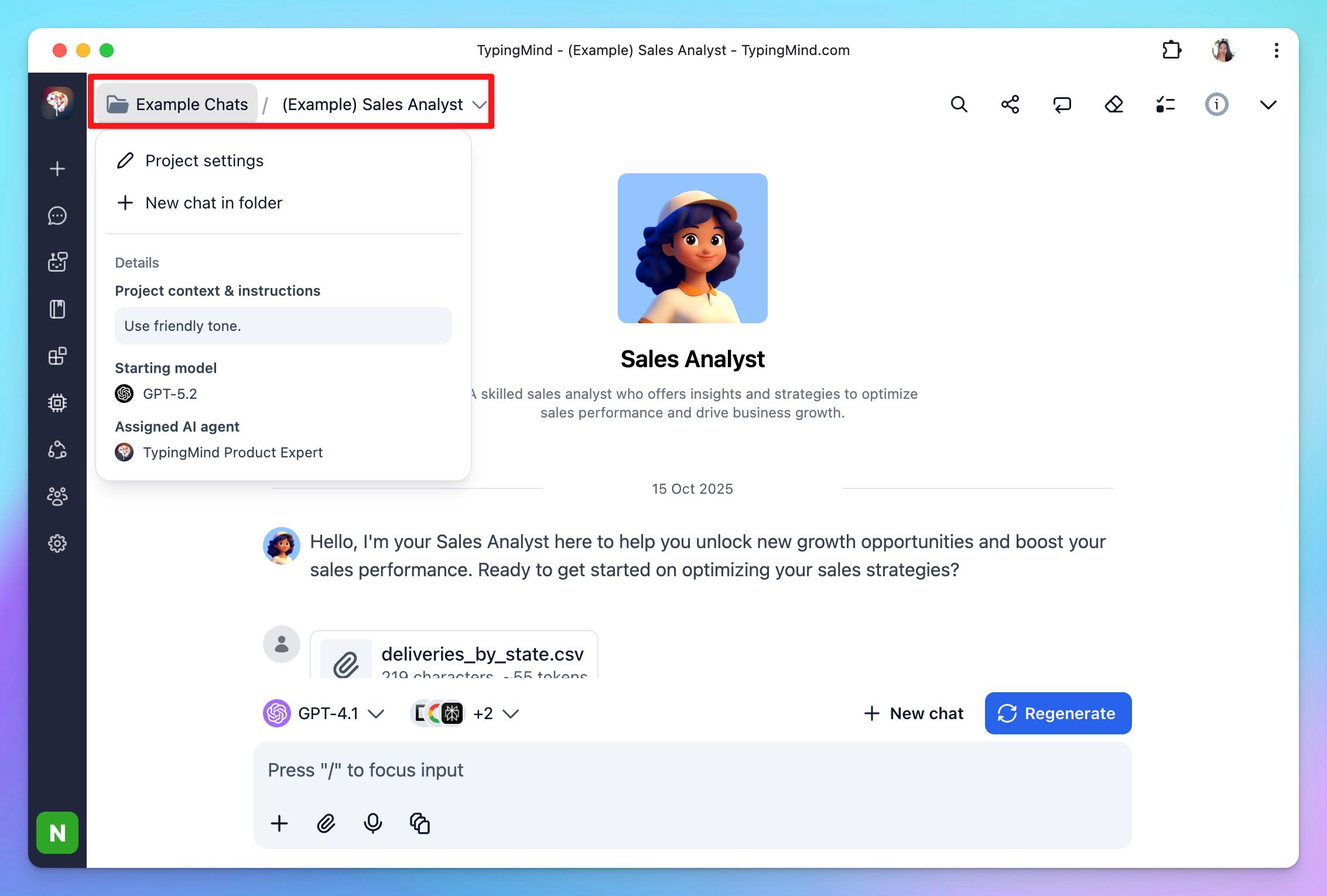
Task: Click the Starting model label
Action: [166, 368]
